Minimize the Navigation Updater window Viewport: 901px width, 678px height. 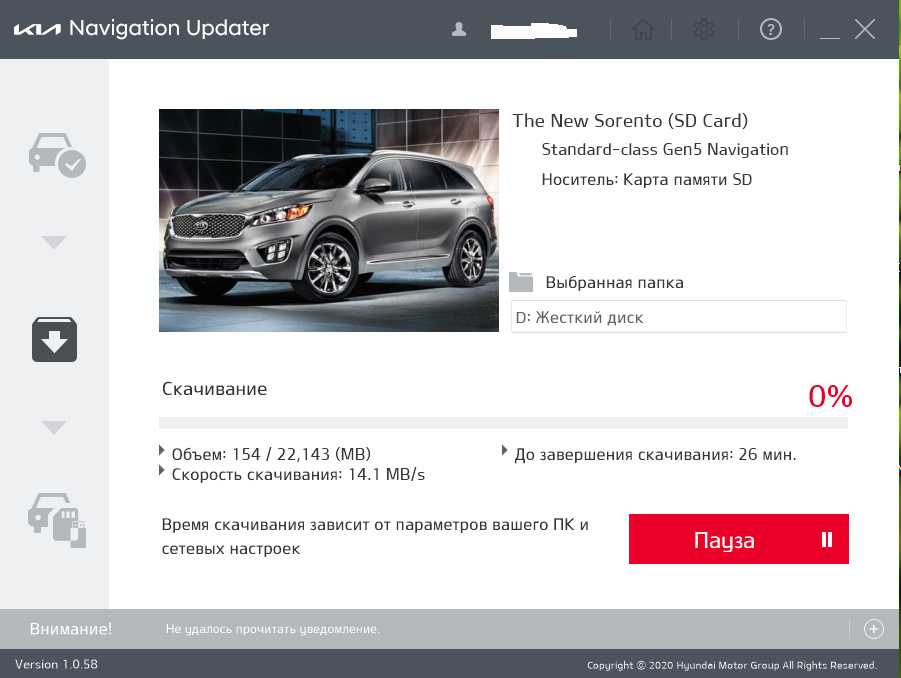click(830, 37)
